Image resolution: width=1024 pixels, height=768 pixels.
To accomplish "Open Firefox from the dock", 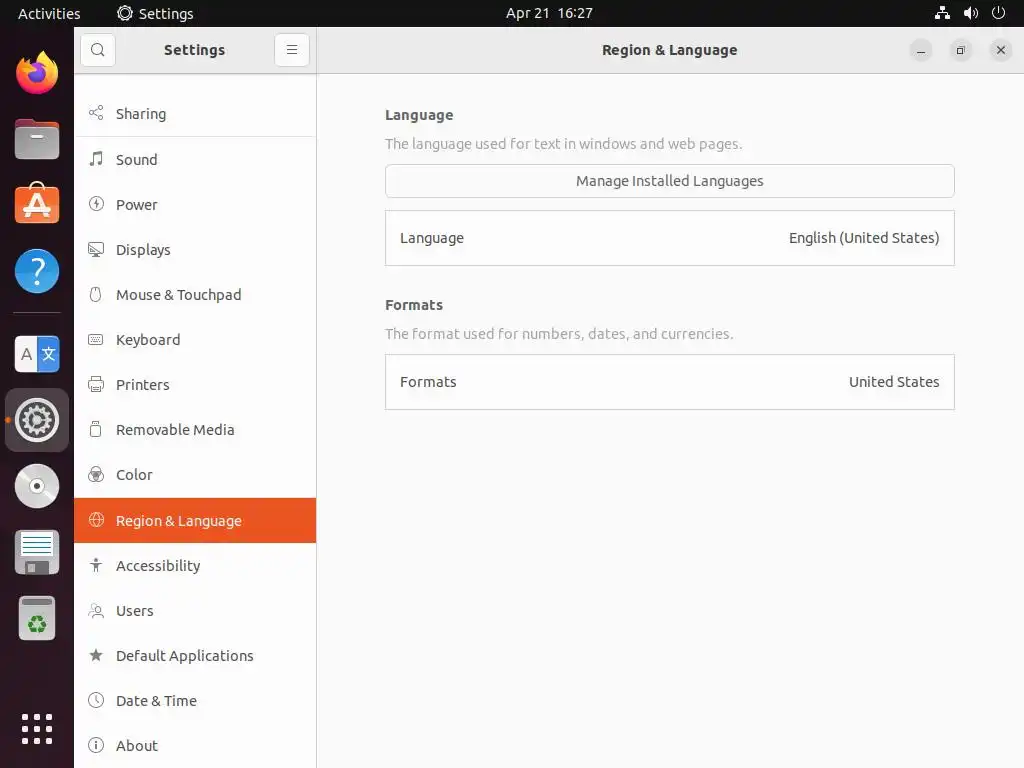I will [x=37, y=73].
